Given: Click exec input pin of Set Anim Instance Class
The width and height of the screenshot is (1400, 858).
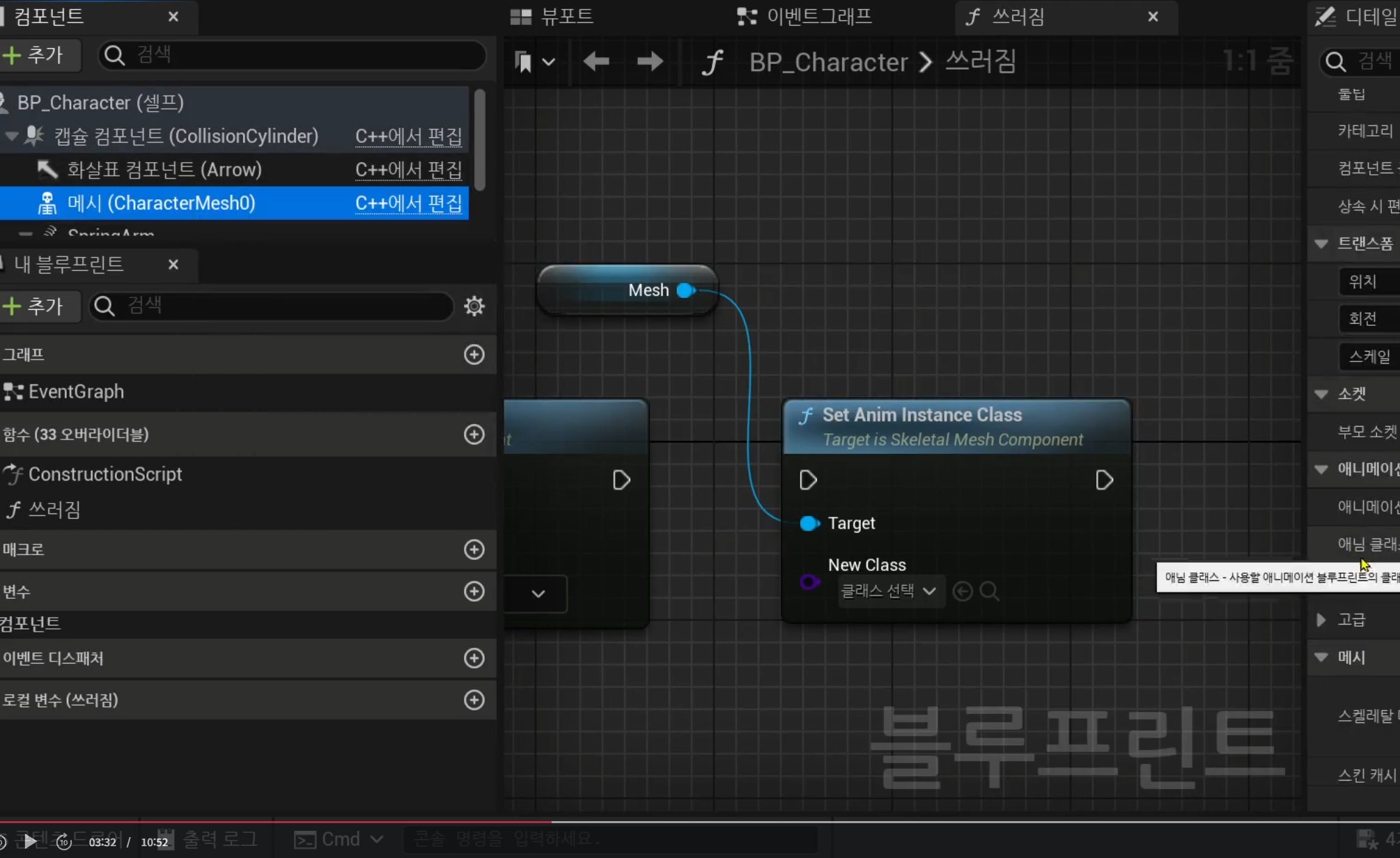Looking at the screenshot, I should pyautogui.click(x=808, y=480).
